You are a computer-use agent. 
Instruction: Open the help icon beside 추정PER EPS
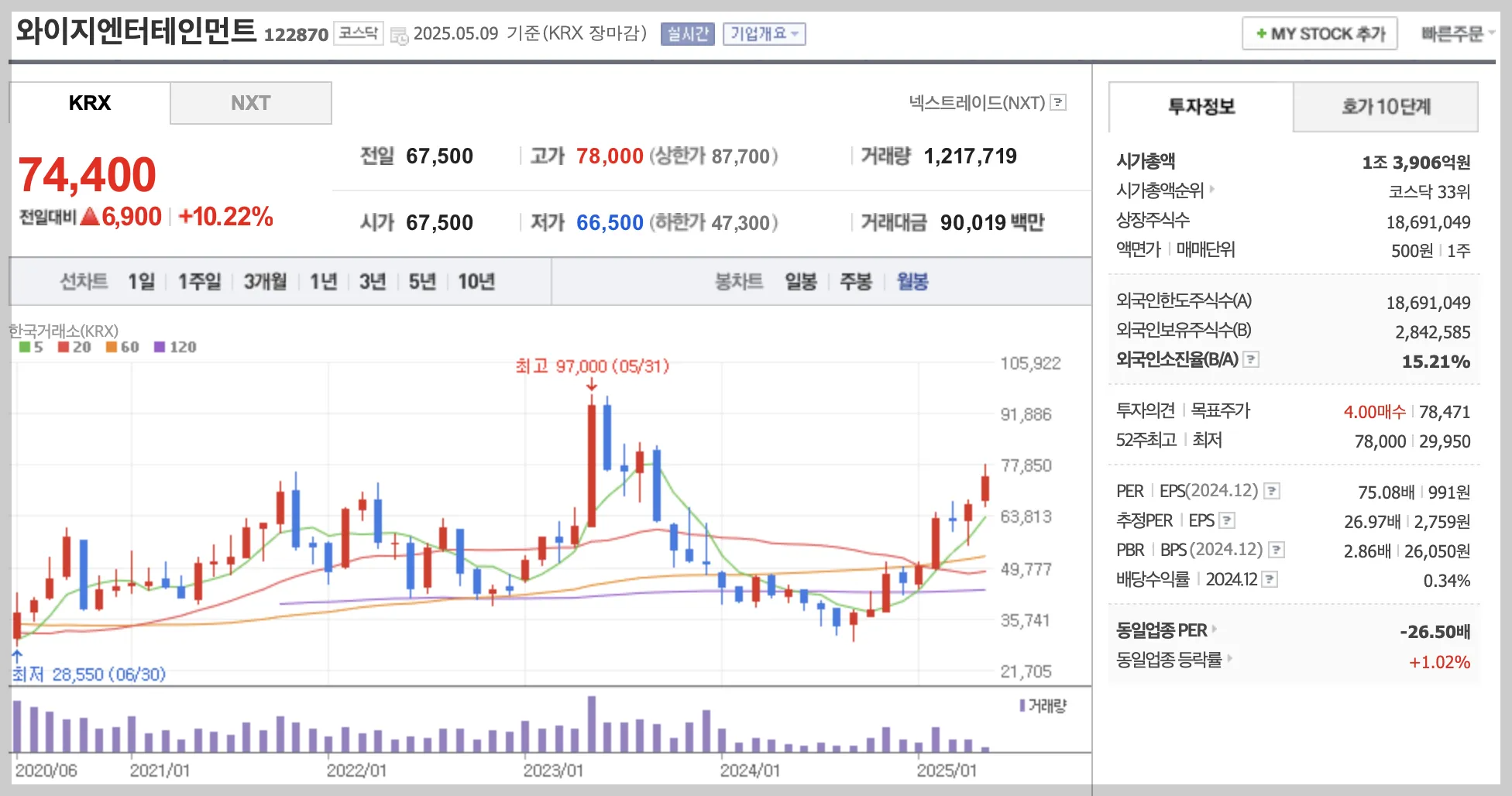[x=1227, y=520]
